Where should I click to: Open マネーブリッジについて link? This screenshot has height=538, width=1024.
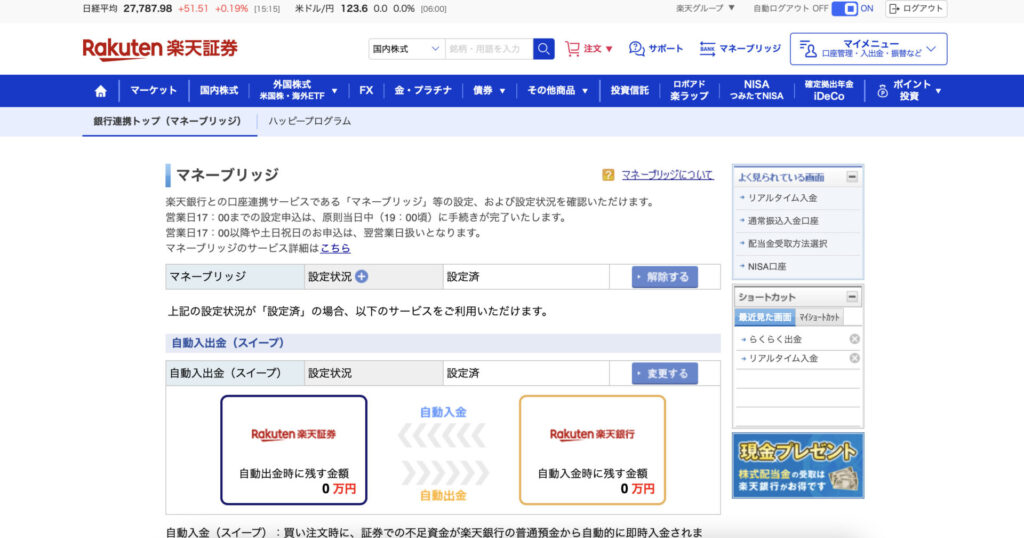[667, 175]
